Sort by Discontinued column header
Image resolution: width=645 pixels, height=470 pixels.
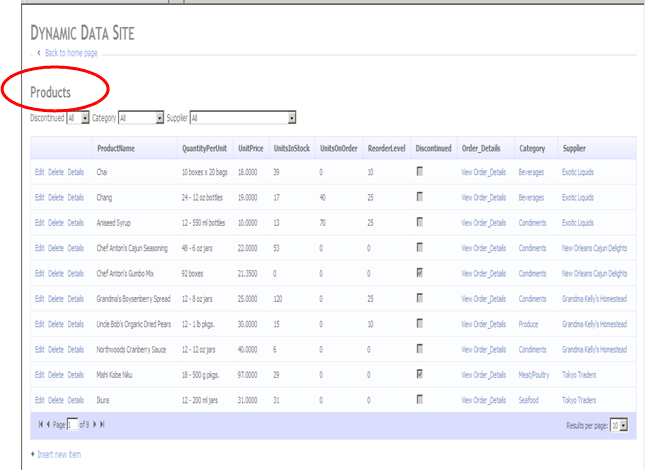(x=434, y=148)
